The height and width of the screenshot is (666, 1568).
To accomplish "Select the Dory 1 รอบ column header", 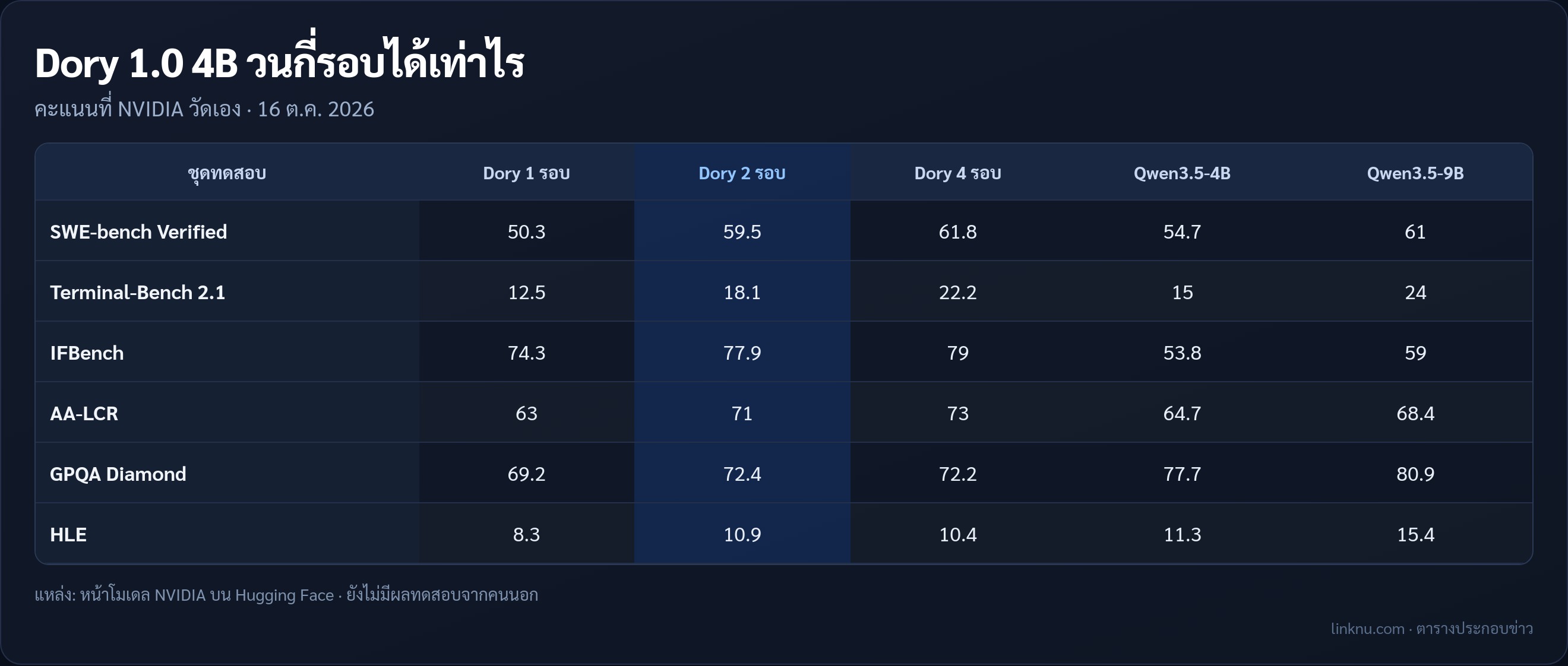I will (526, 173).
